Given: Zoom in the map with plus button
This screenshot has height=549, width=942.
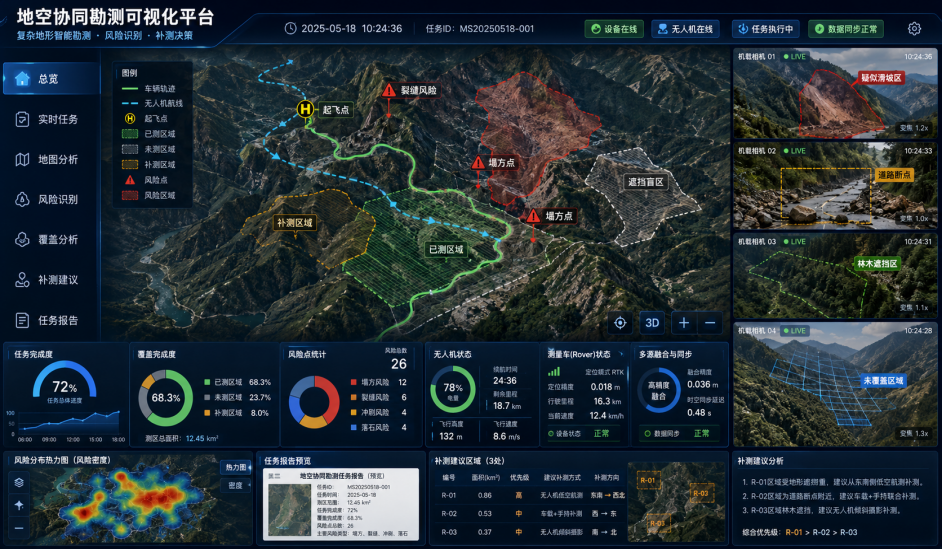Looking at the screenshot, I should (x=684, y=323).
